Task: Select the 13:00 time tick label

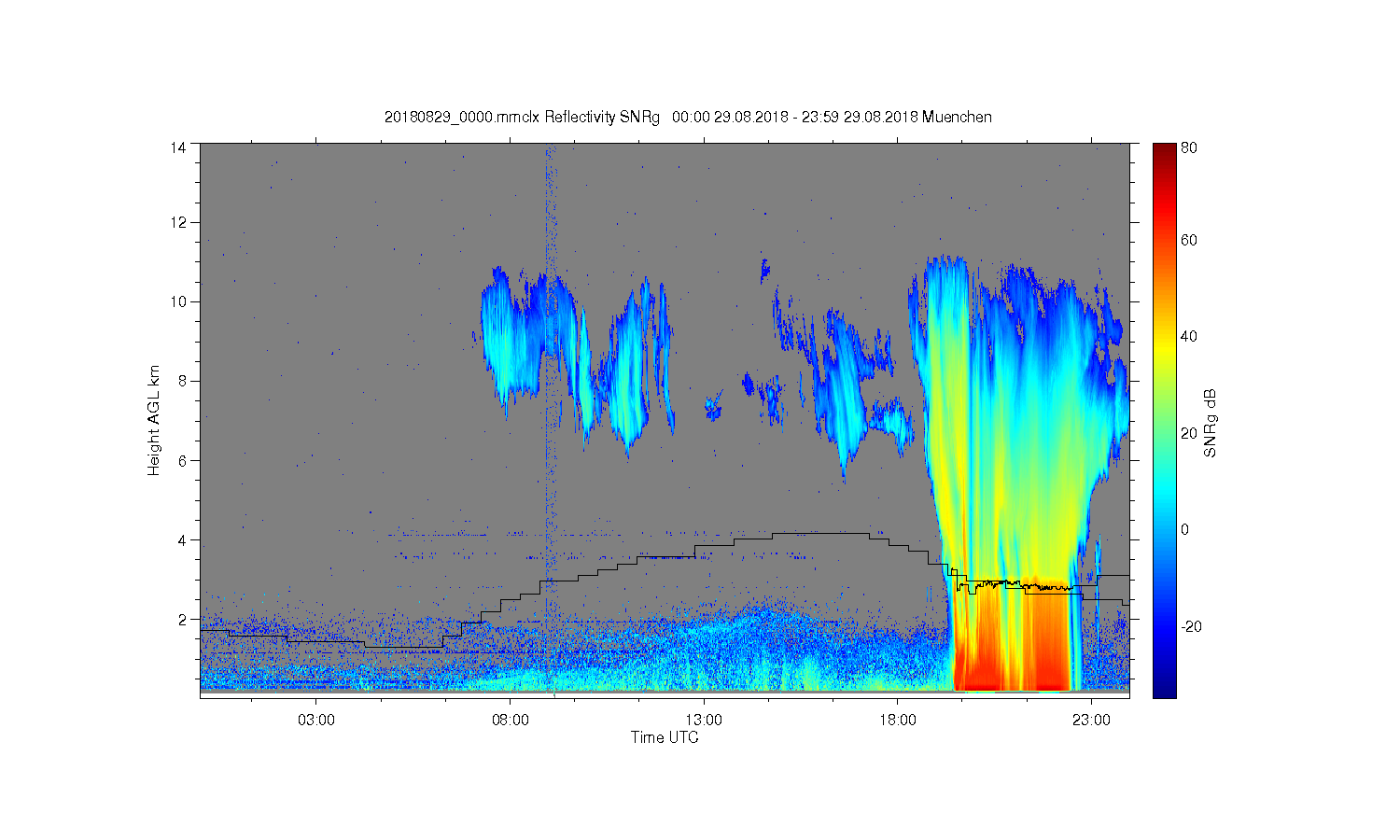Action: pyautogui.click(x=704, y=721)
